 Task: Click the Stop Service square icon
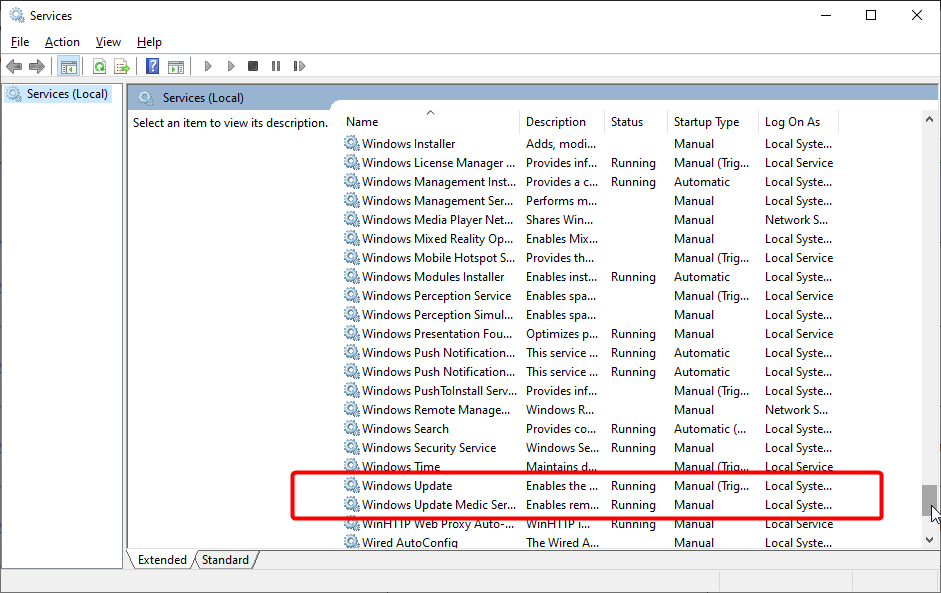tap(253, 66)
